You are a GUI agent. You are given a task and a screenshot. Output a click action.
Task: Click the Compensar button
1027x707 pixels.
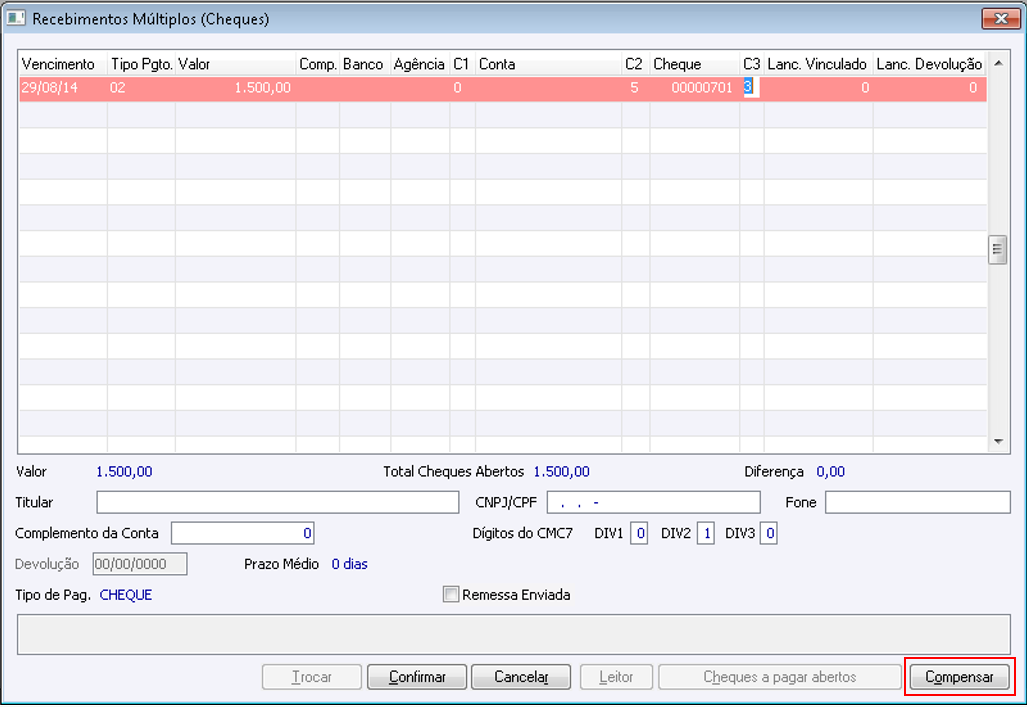click(959, 677)
